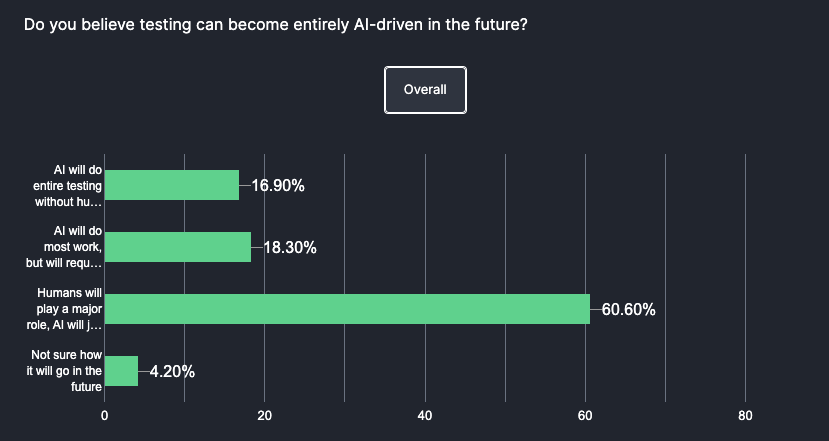Click the 60 tick on the x-axis
This screenshot has width=829, height=441.
(585, 416)
